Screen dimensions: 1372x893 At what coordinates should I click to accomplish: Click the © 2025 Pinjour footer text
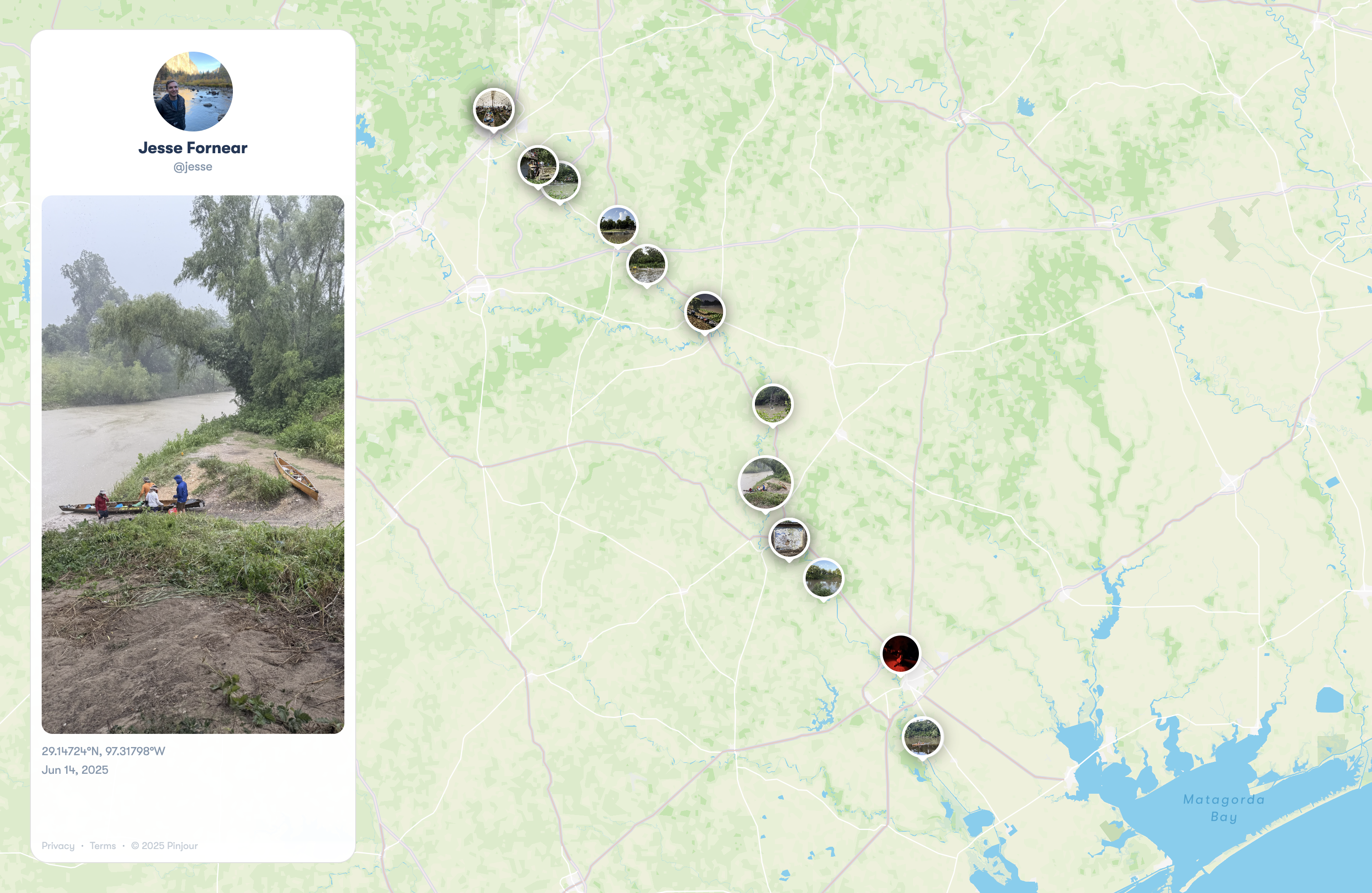[x=164, y=846]
